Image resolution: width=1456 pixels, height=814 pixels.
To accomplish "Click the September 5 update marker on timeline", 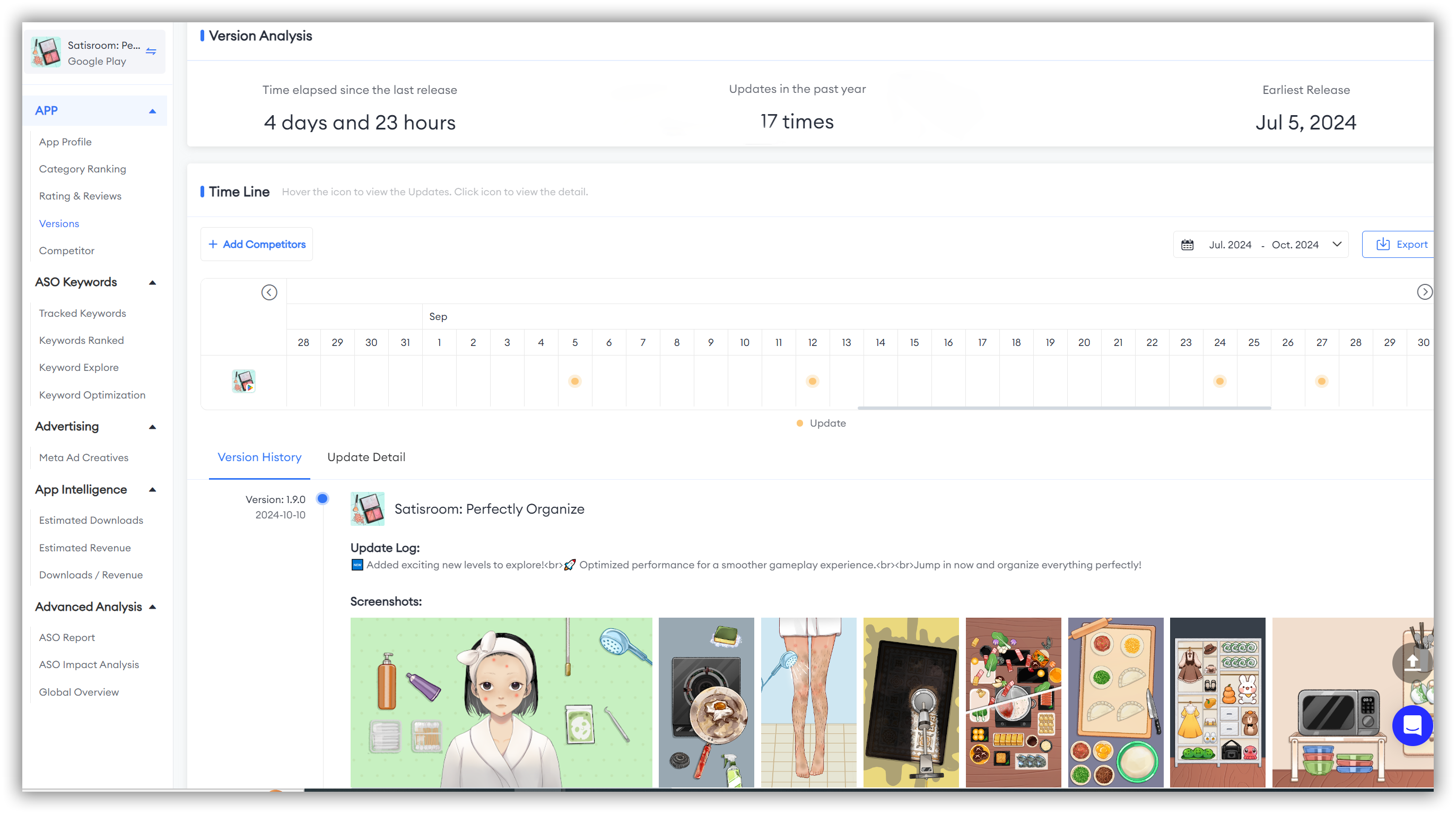I will tap(575, 381).
